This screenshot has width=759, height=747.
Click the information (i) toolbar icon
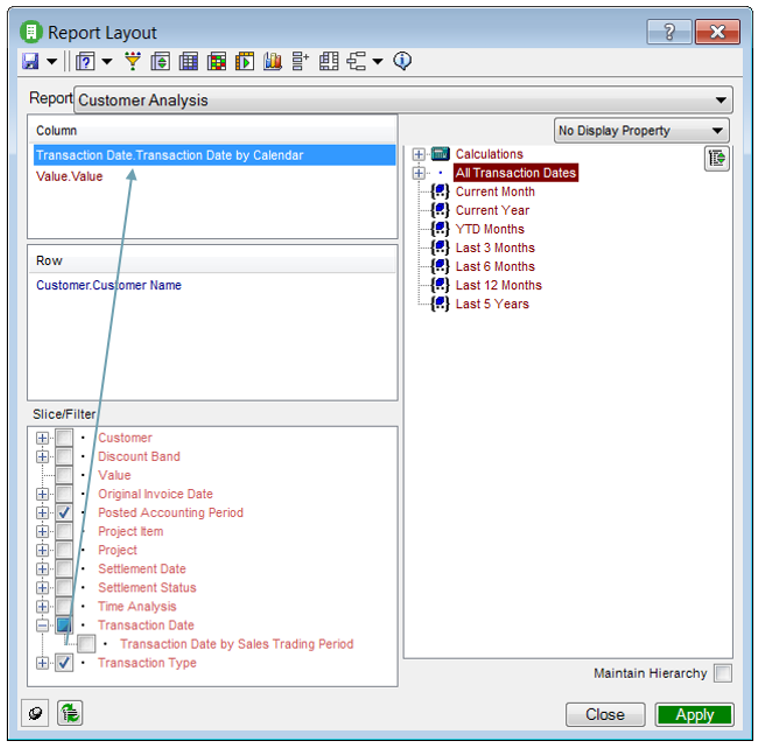coord(402,61)
